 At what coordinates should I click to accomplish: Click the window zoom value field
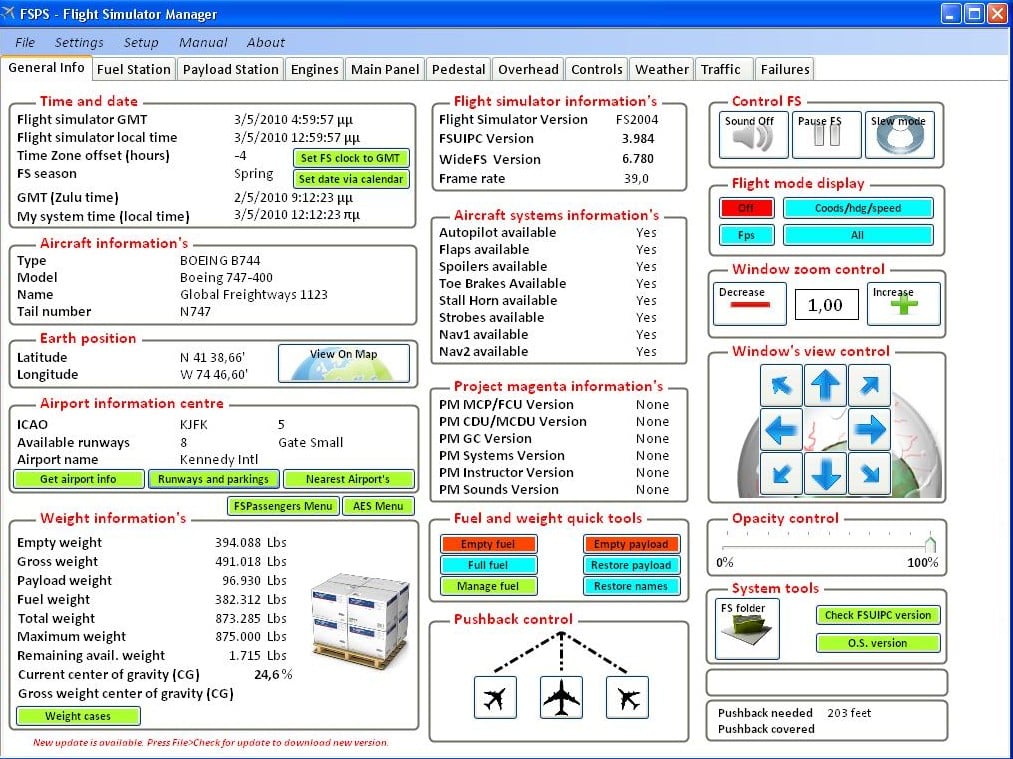(x=826, y=305)
